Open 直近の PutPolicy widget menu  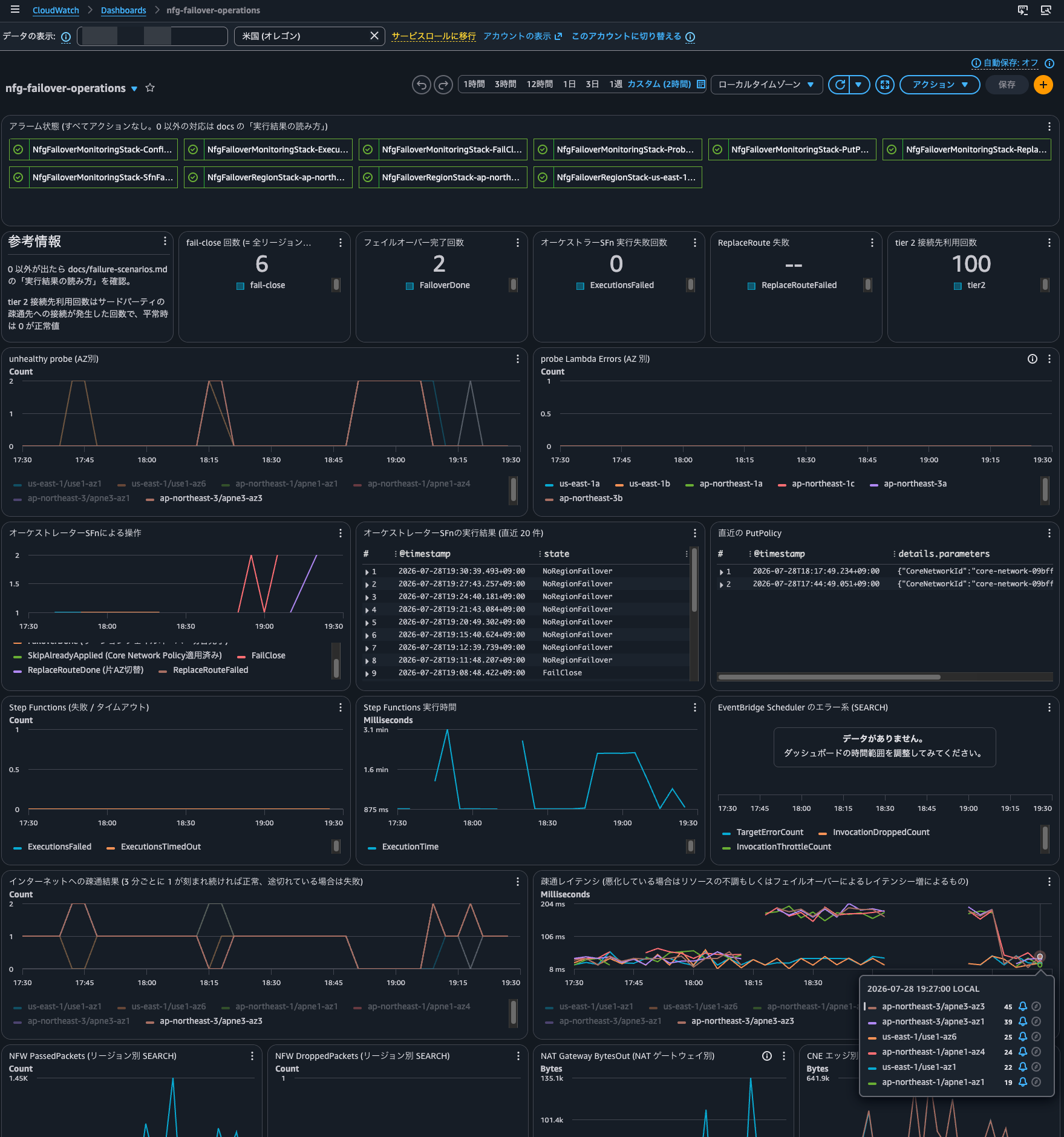point(1049,533)
